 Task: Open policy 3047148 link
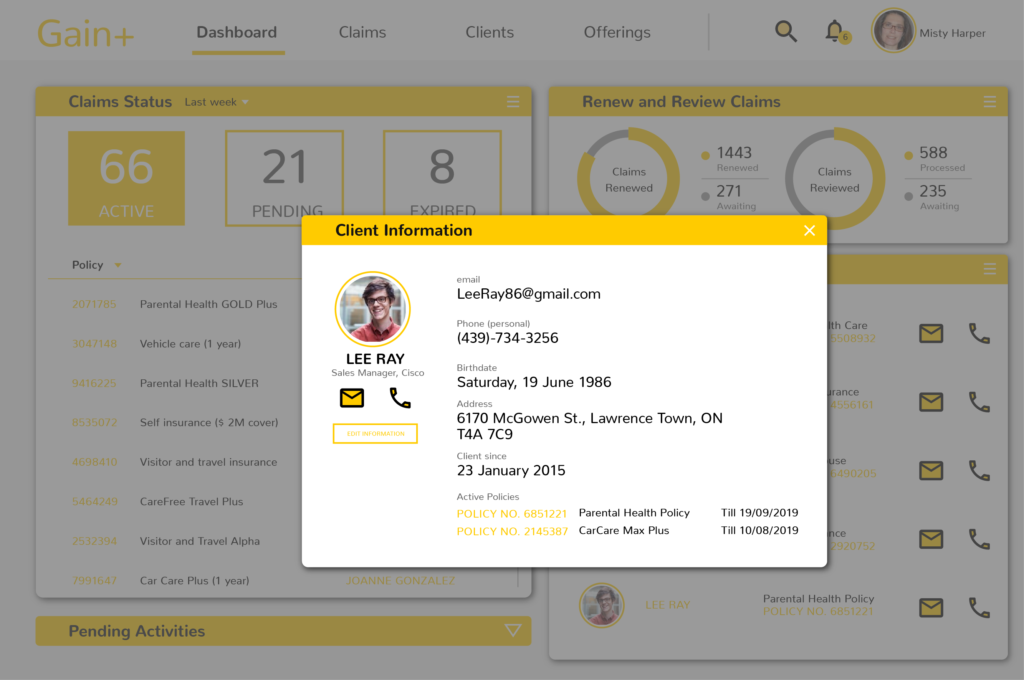click(95, 344)
